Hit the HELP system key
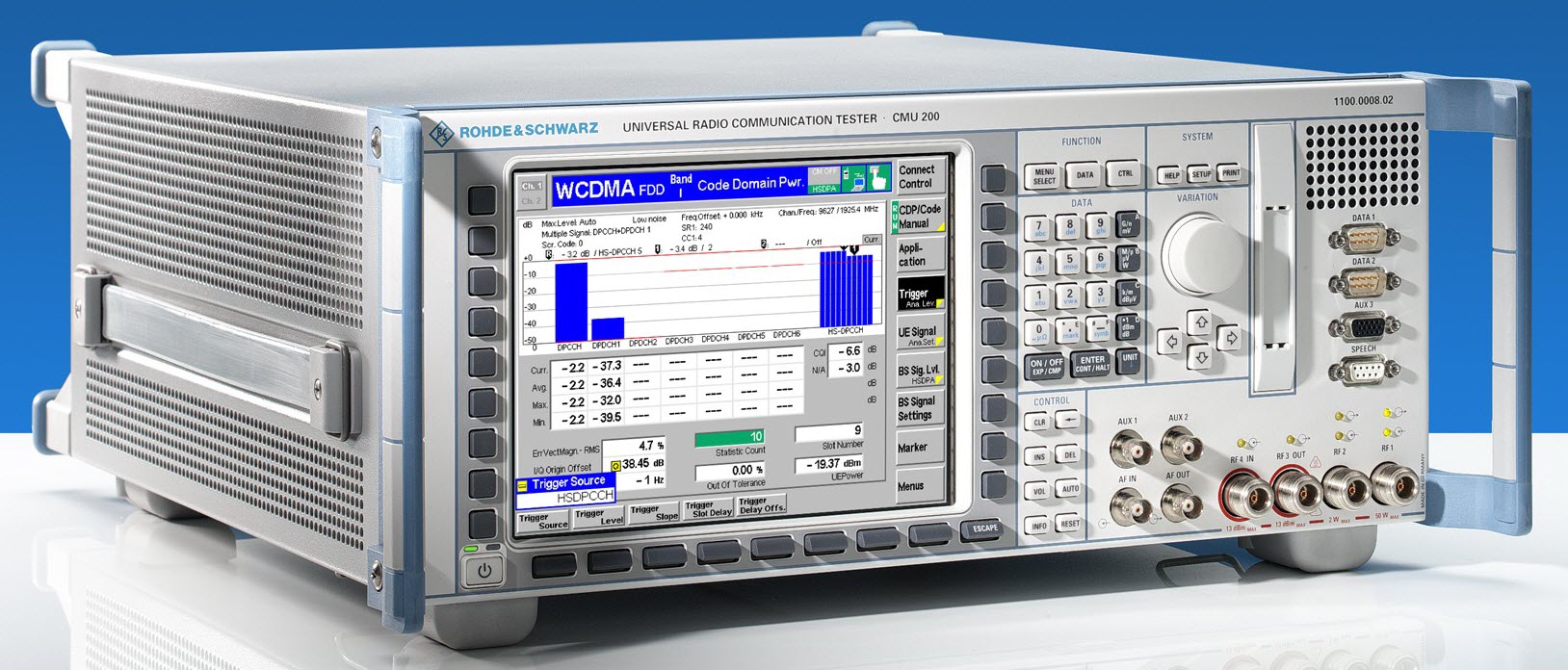The height and width of the screenshot is (670, 1568). tap(1171, 175)
